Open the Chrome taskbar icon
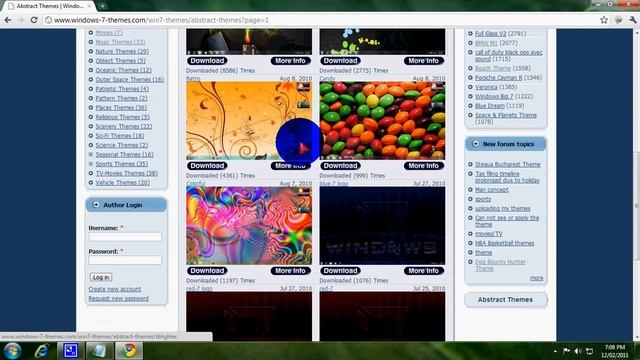This screenshot has width=640, height=360. point(129,351)
